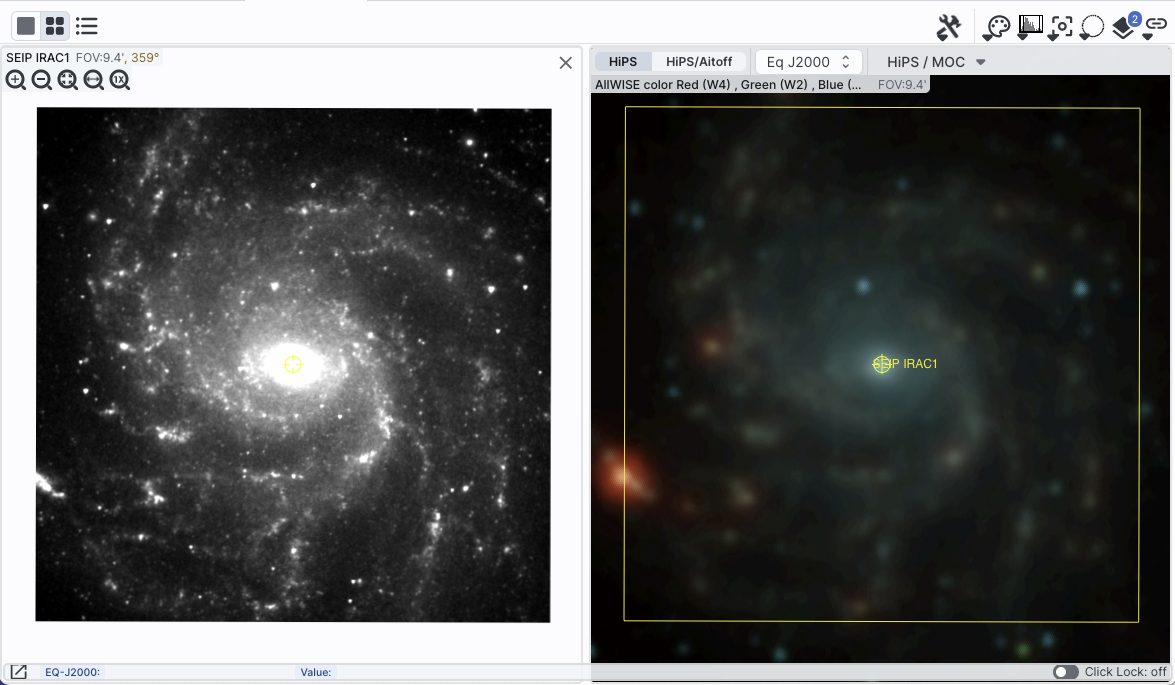Viewport: 1175px width, 685px height.
Task: Open the Eq J2000 coordinate dropdown
Action: 809,62
